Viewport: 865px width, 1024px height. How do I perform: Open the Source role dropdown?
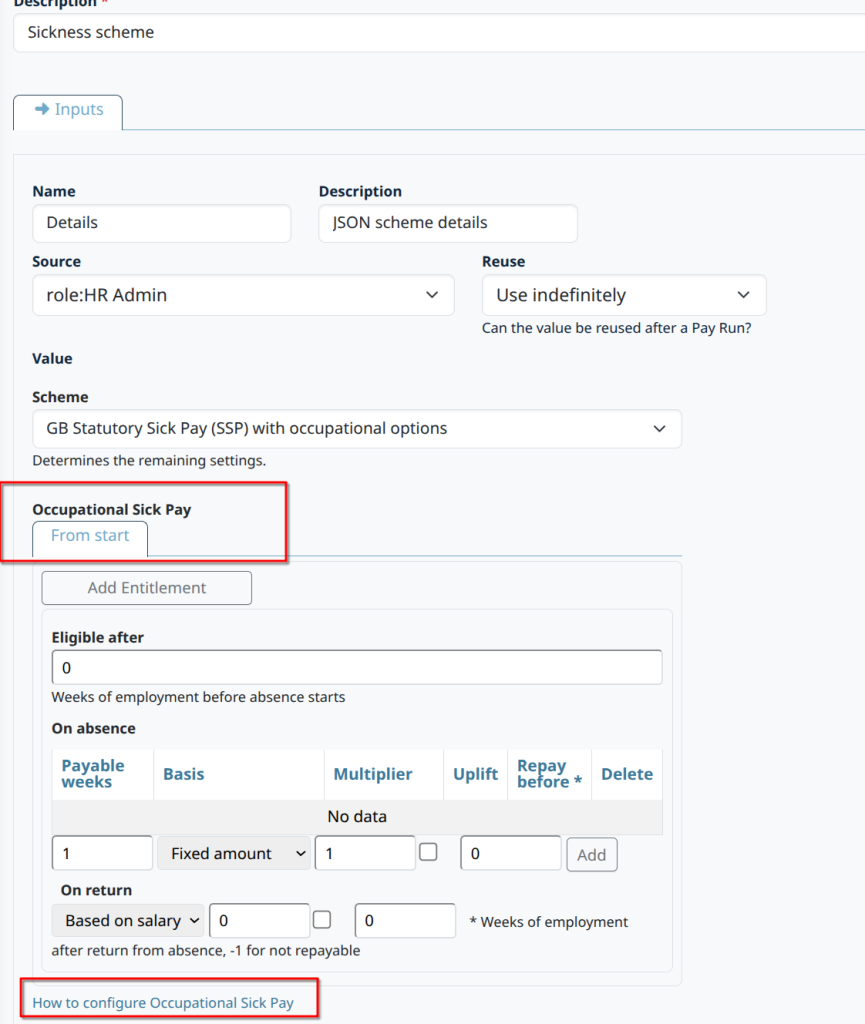tap(243, 295)
